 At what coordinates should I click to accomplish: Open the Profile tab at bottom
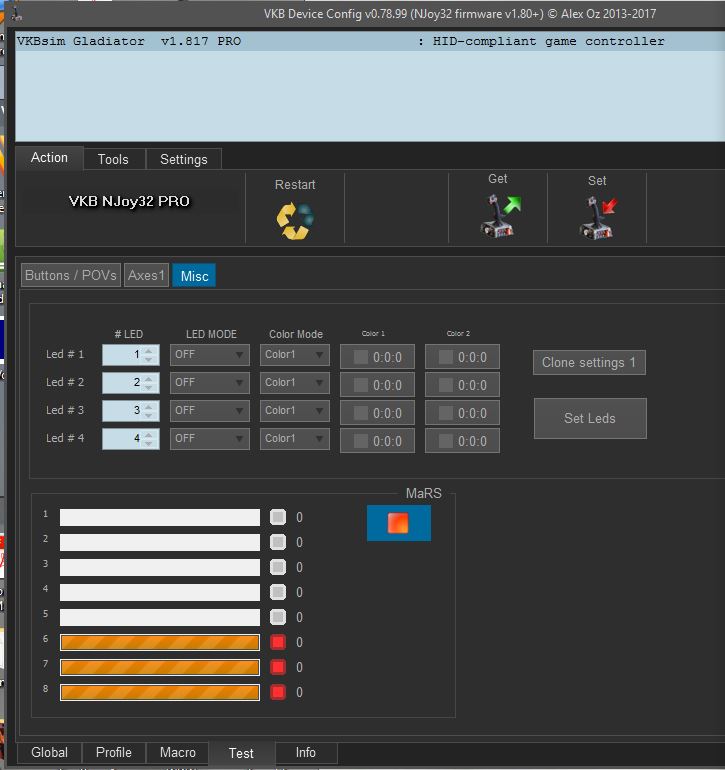coord(114,753)
